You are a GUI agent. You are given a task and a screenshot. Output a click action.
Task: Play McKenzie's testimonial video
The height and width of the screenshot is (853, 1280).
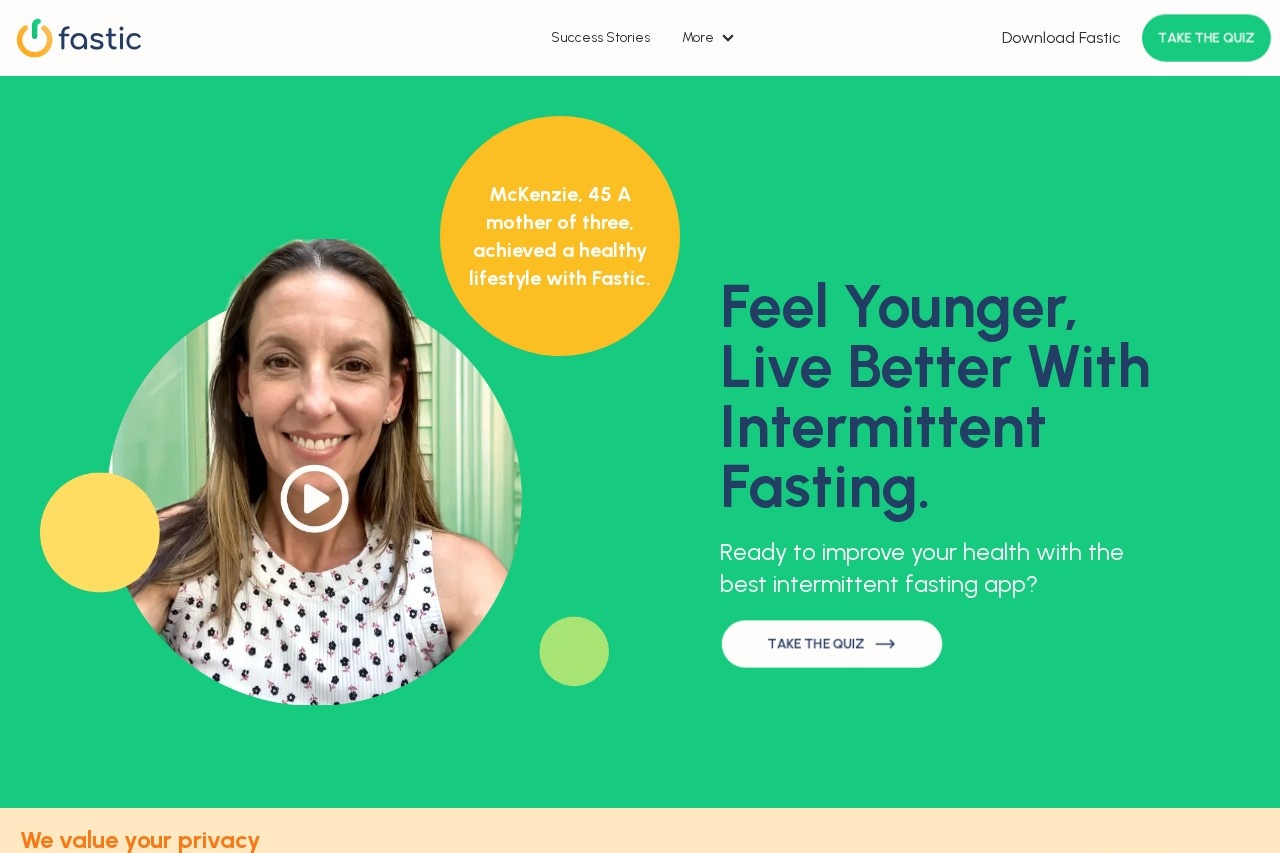pyautogui.click(x=315, y=498)
